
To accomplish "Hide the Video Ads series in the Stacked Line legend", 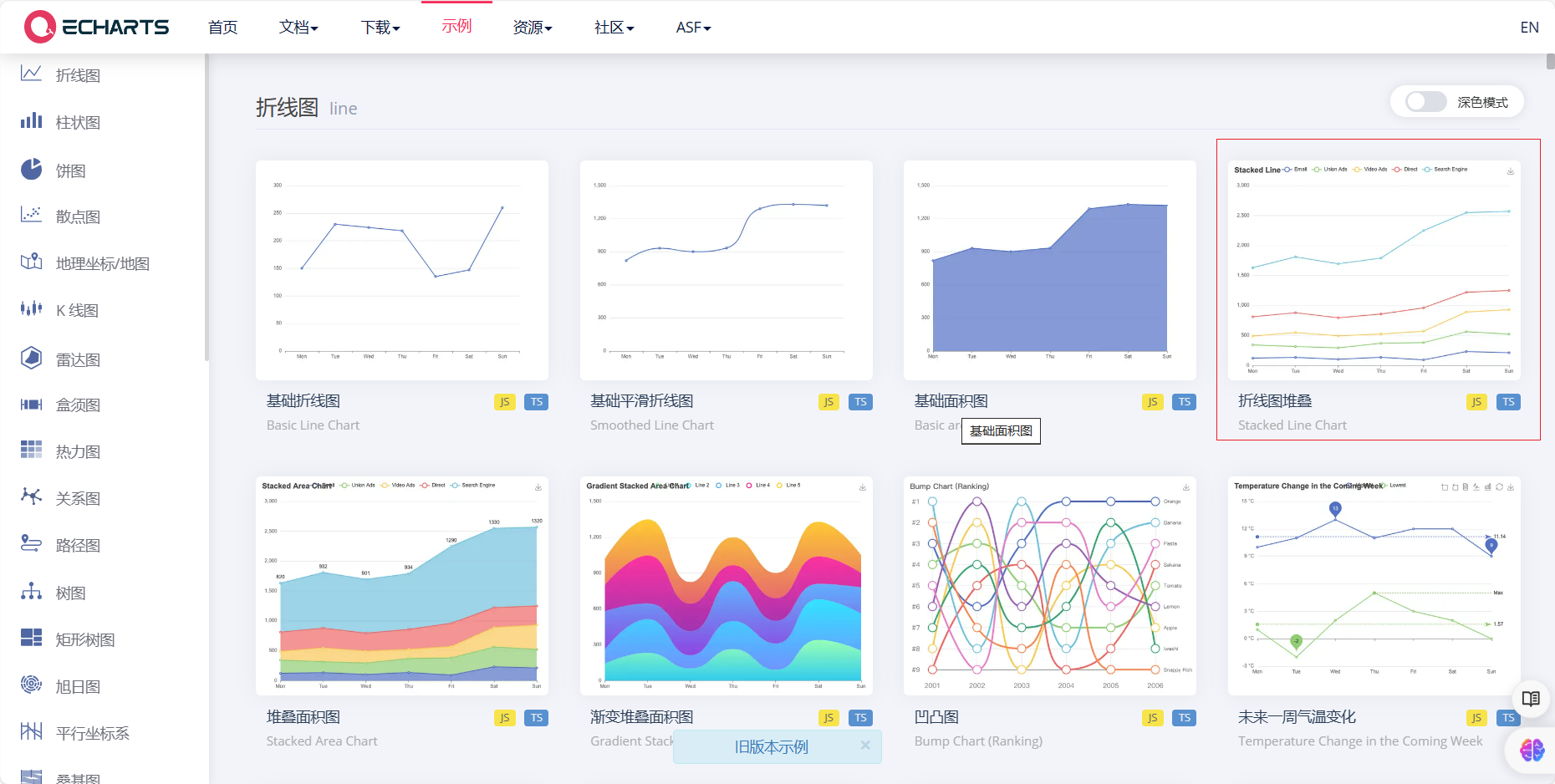I will click(x=1374, y=169).
